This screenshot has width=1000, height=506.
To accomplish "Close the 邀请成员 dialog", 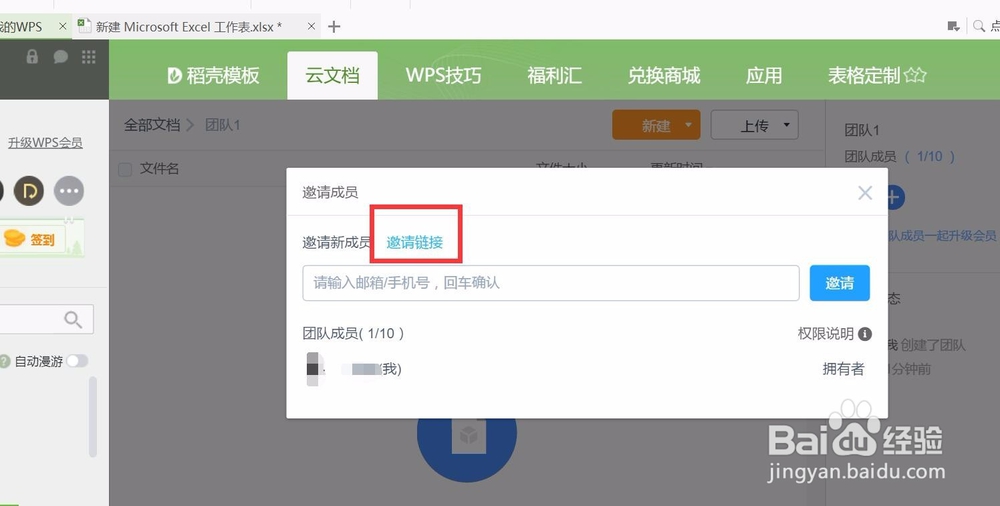I will tap(865, 193).
